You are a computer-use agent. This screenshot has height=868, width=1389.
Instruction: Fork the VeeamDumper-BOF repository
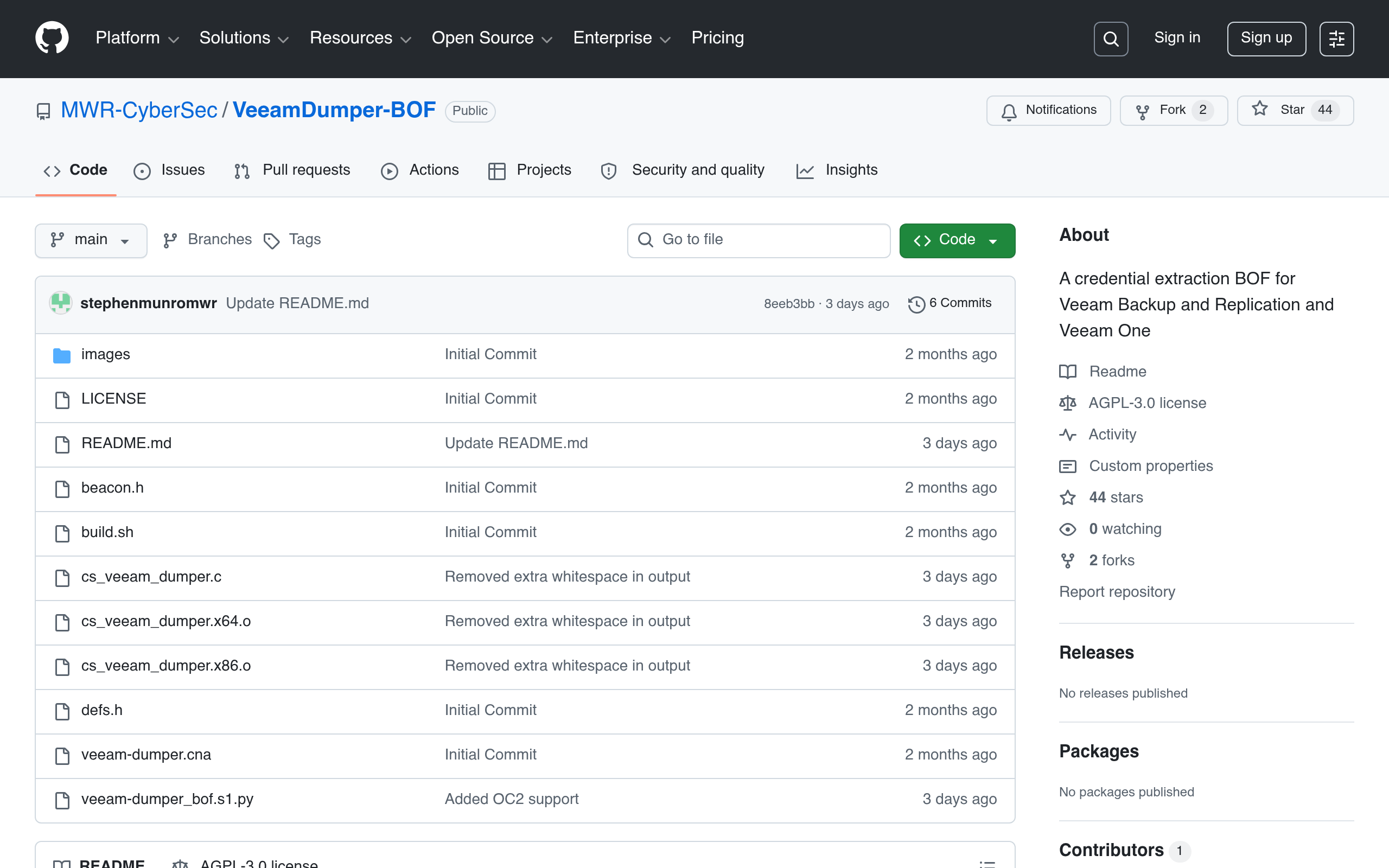coord(1174,110)
